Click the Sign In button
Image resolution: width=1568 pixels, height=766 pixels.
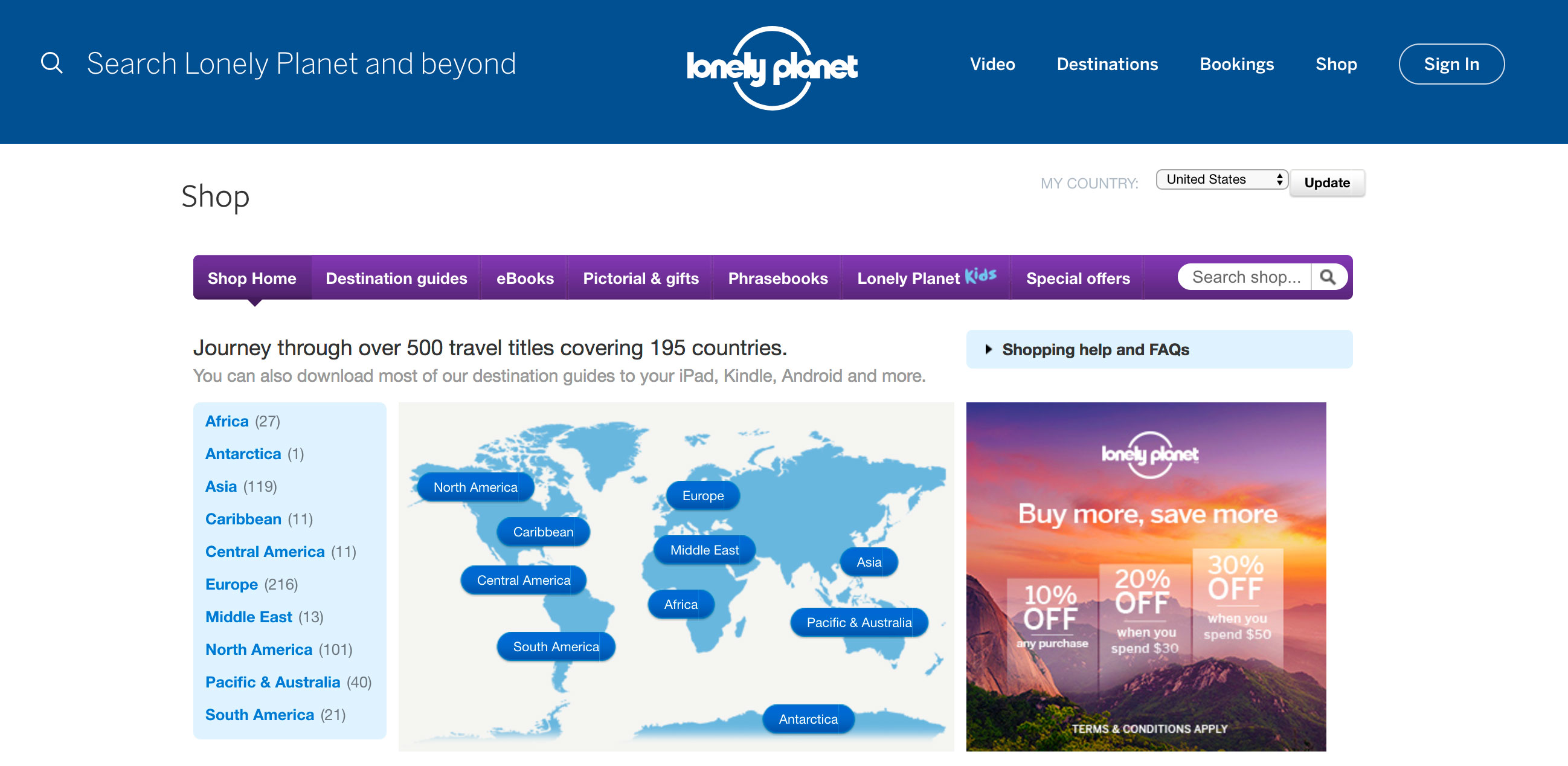click(1451, 64)
